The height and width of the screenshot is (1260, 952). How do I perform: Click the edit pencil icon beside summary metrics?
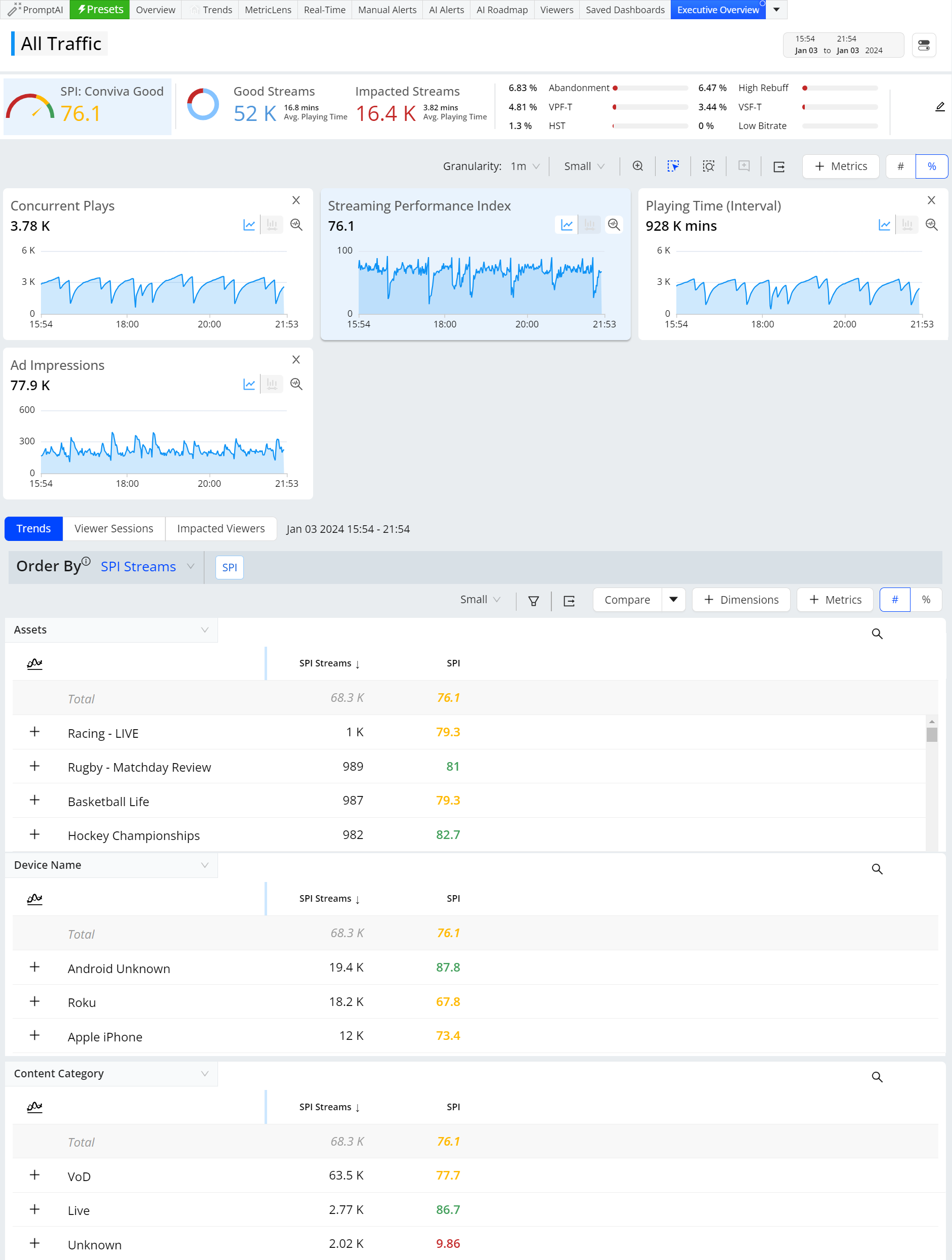940,107
